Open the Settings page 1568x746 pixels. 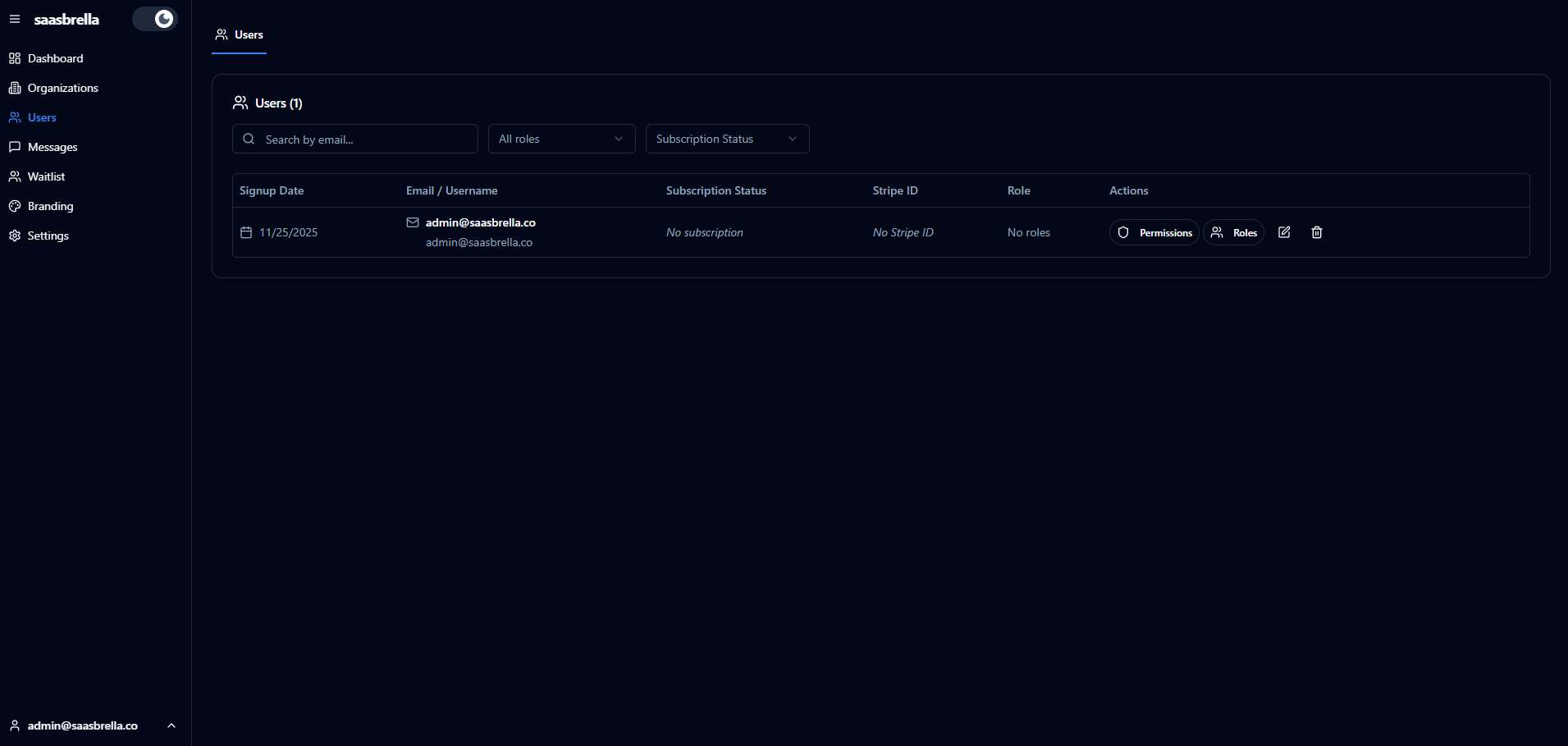click(48, 236)
